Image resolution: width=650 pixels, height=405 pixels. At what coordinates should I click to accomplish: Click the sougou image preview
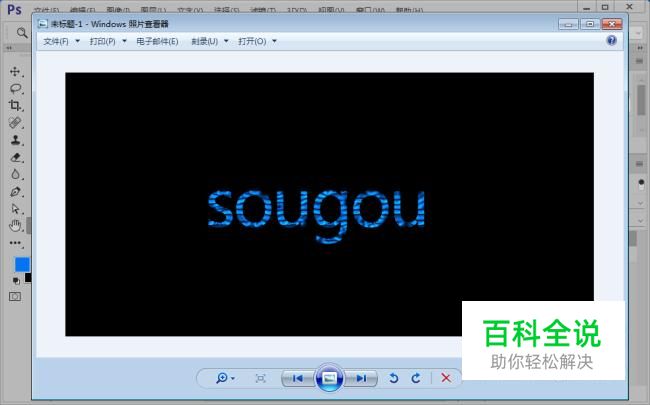click(329, 204)
